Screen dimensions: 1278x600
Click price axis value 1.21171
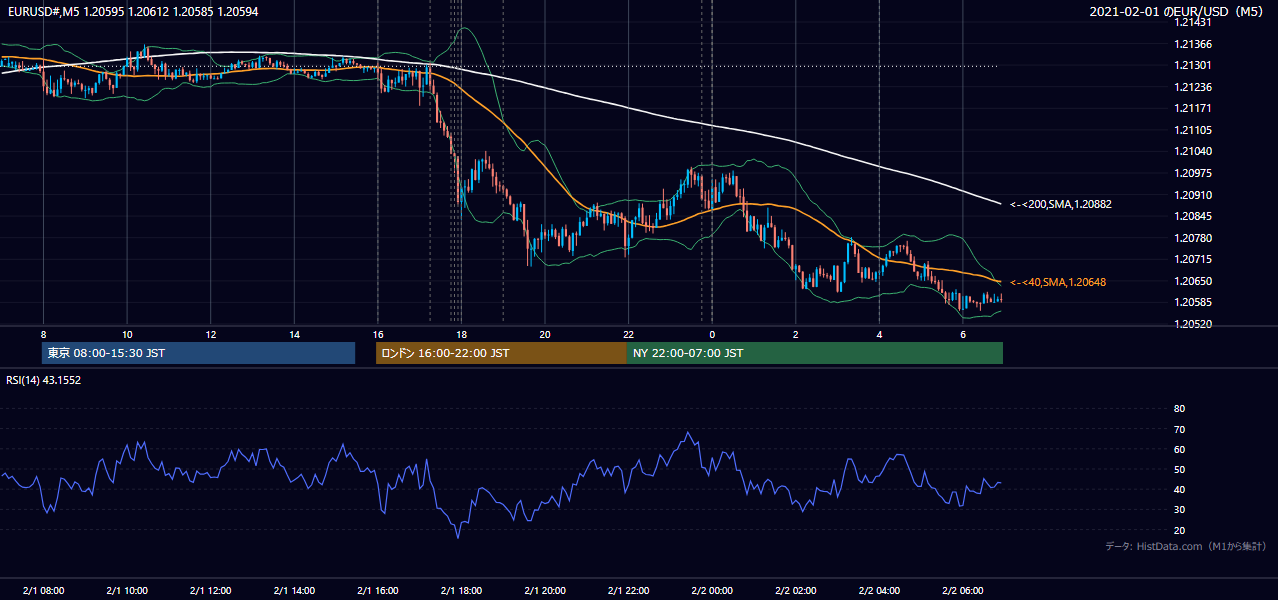click(x=1193, y=108)
